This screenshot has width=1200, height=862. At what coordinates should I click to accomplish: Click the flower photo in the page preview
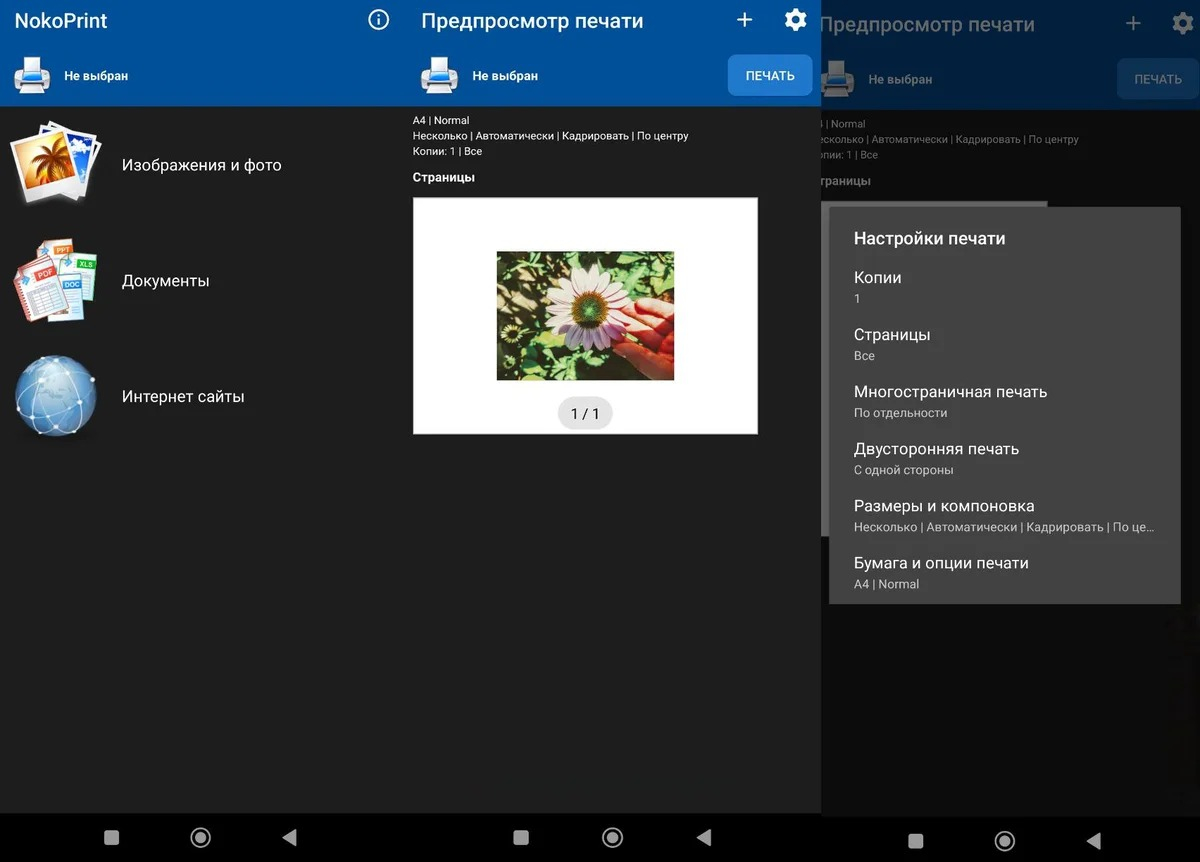coord(585,316)
